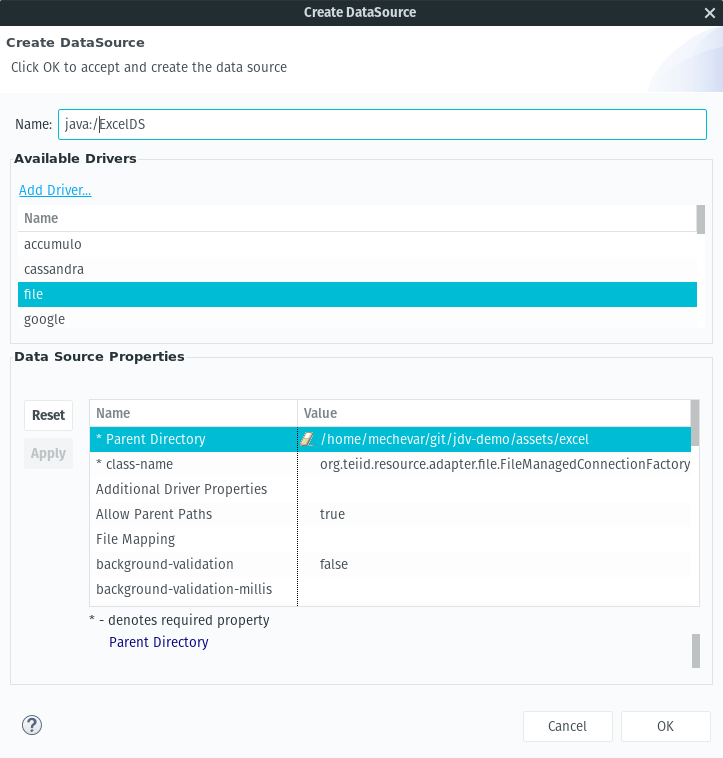Click the Reset button

[x=48, y=415]
